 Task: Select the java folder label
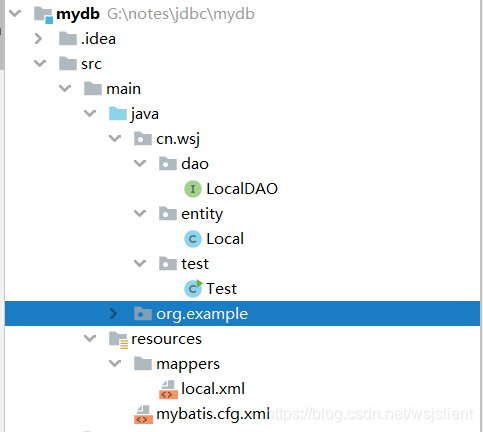145,115
